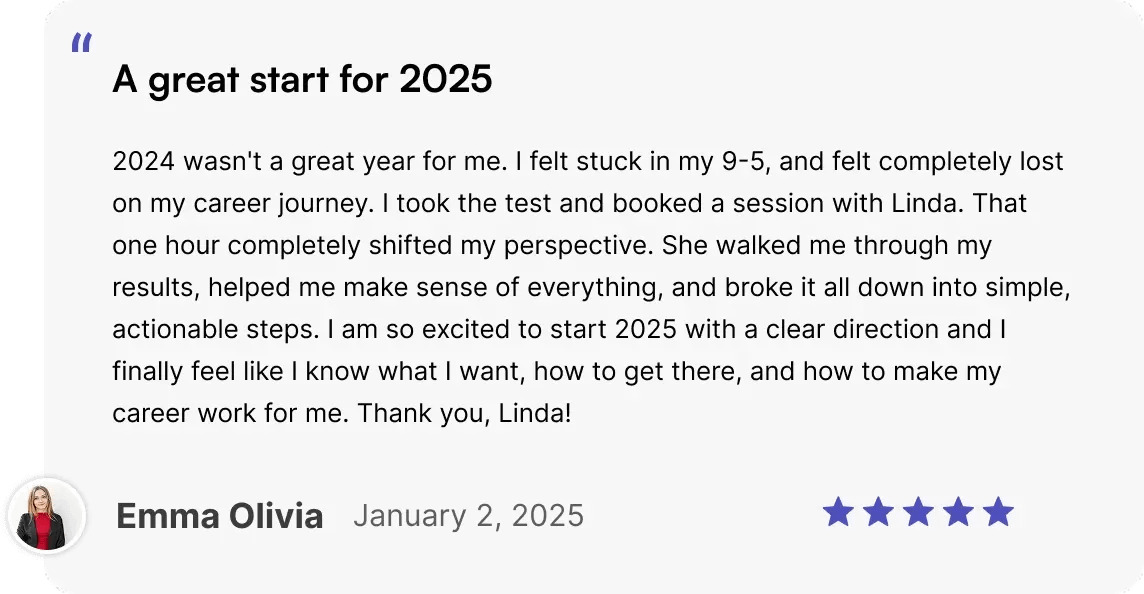Click the "actionable steps" phrase in review

(x=216, y=329)
